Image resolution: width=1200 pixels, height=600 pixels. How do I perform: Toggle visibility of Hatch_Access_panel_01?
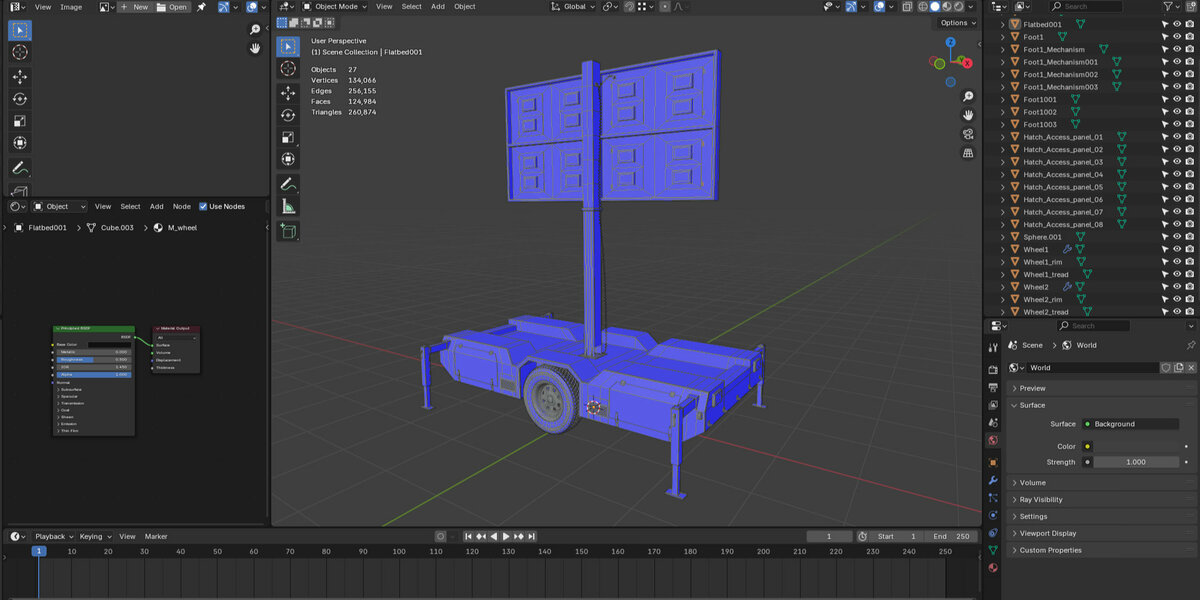coord(1177,137)
